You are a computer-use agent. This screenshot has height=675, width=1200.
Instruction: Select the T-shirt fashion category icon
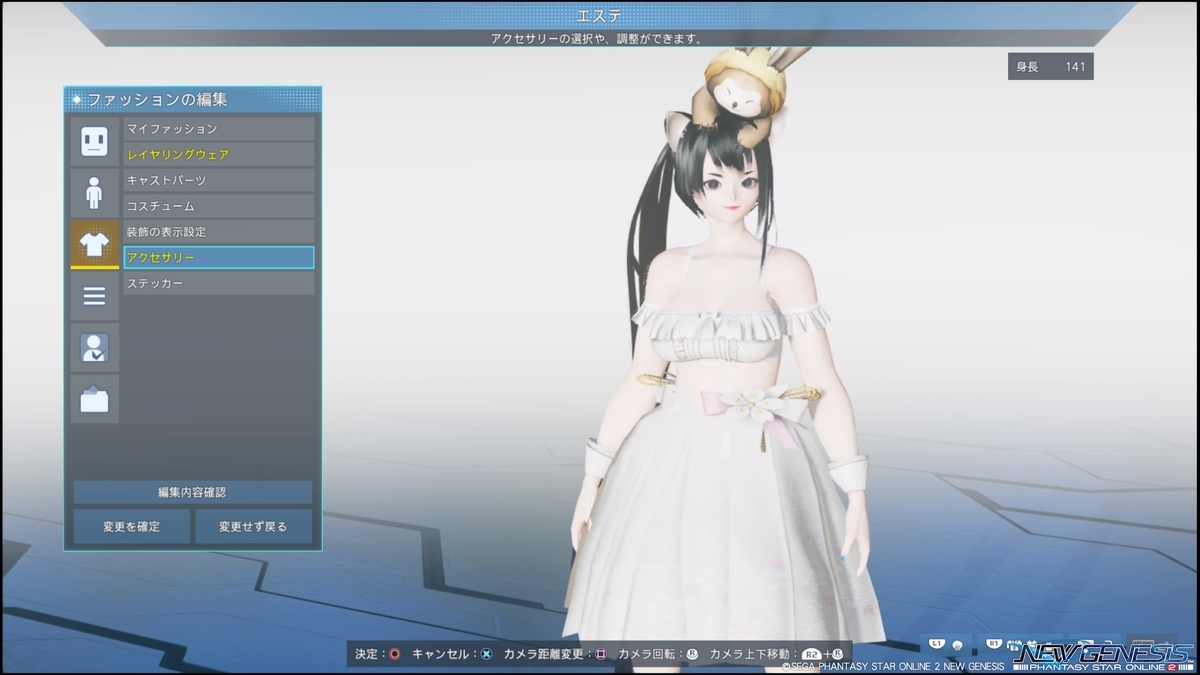(94, 244)
